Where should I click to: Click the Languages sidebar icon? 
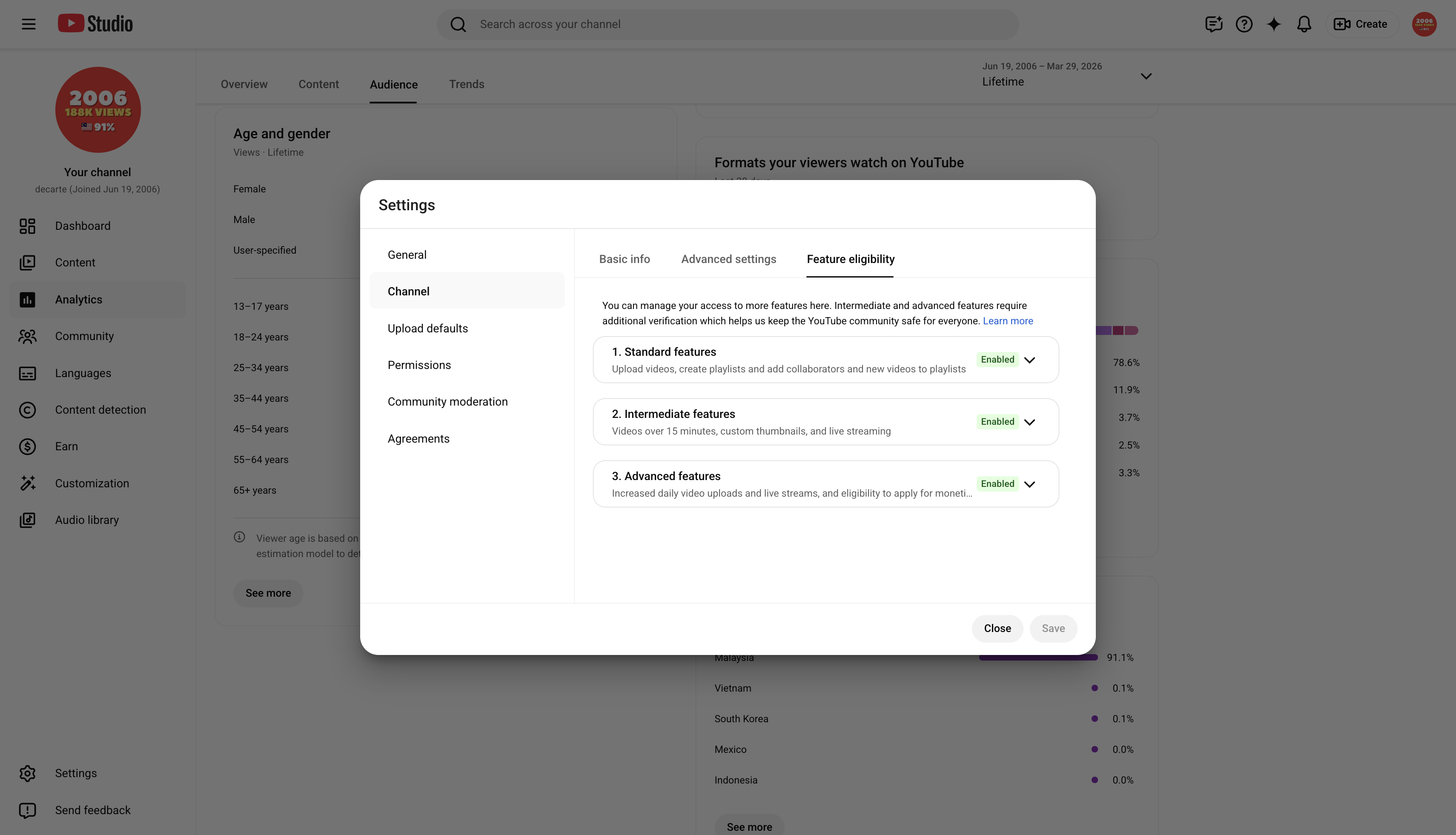pos(28,373)
